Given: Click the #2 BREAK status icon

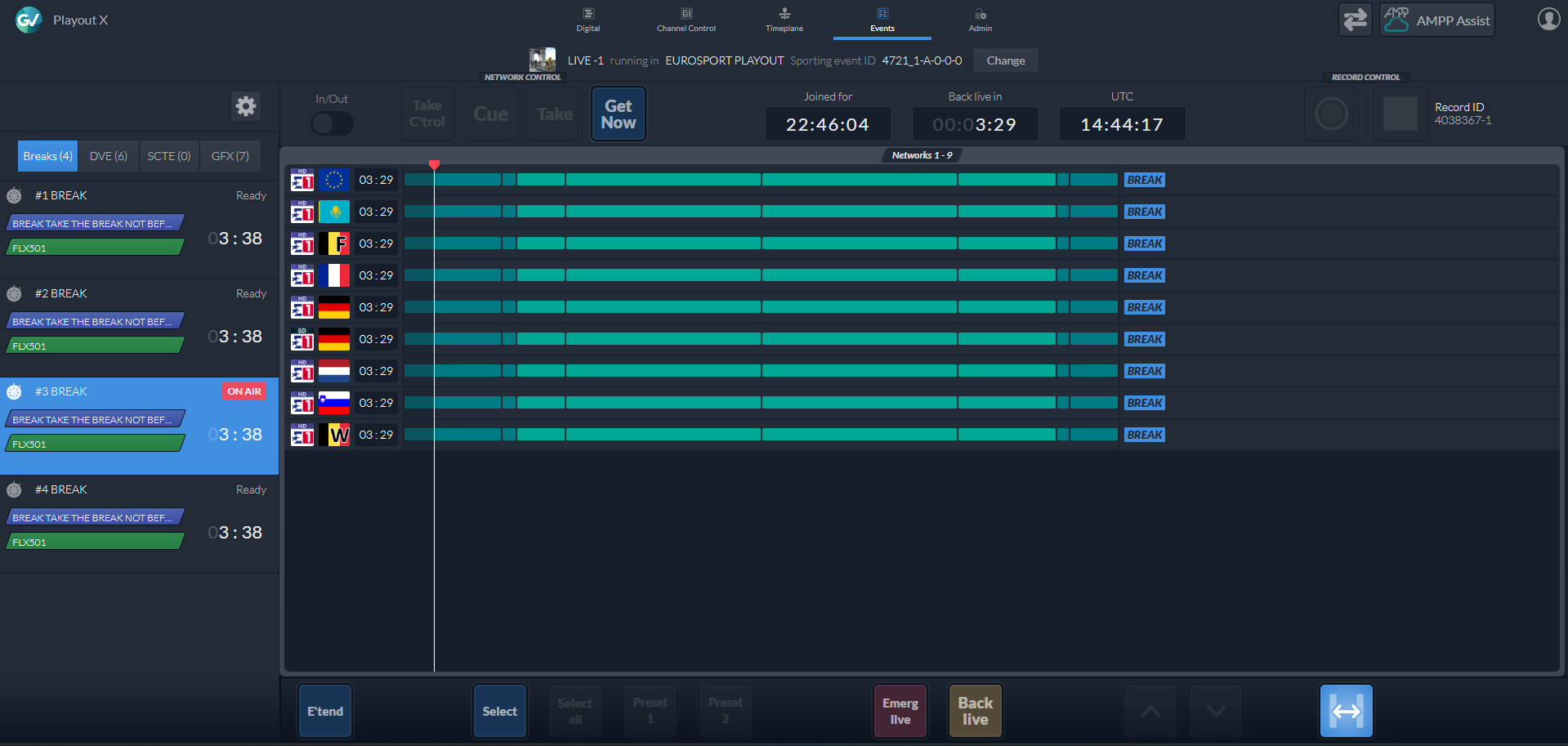Looking at the screenshot, I should 15,293.
